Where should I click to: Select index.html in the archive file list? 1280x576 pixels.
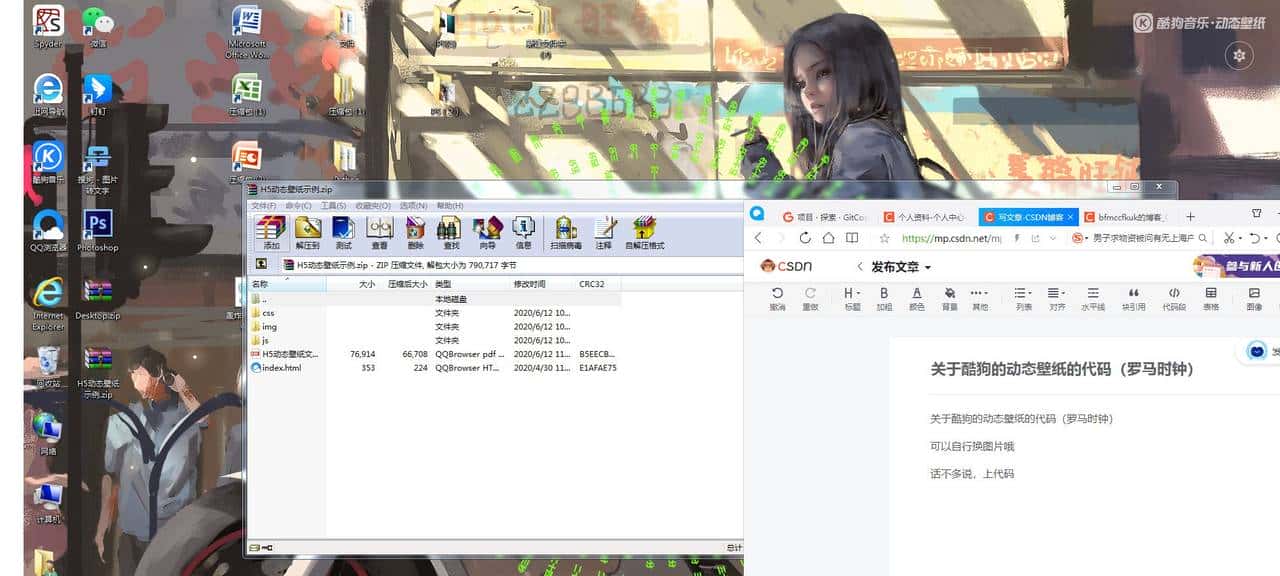coord(281,368)
